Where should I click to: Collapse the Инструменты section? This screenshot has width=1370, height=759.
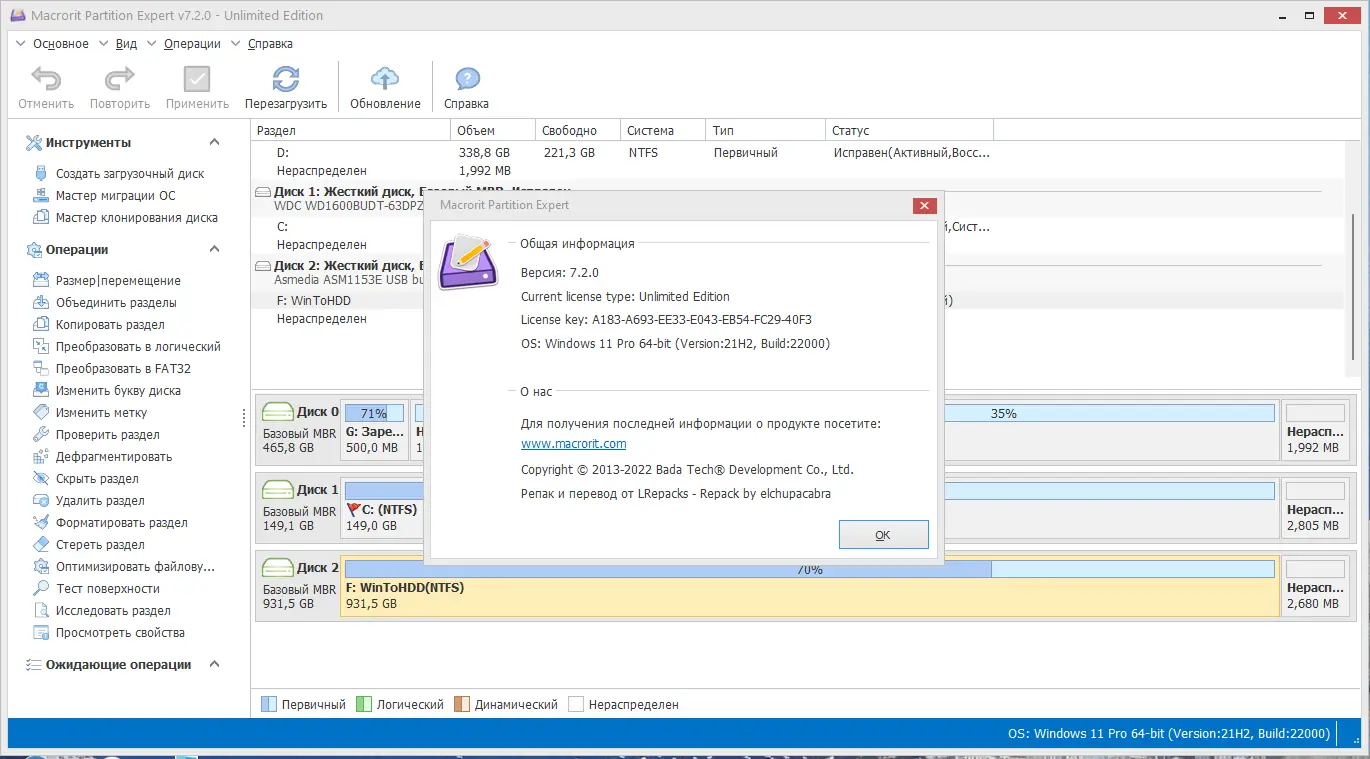coord(213,142)
